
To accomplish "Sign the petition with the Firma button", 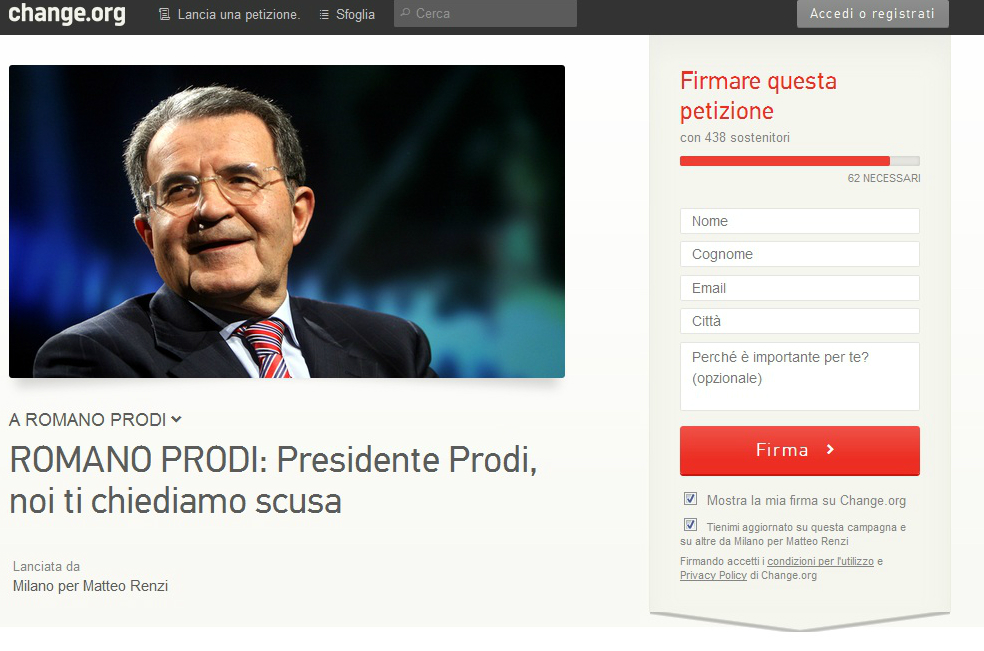I will (x=800, y=451).
